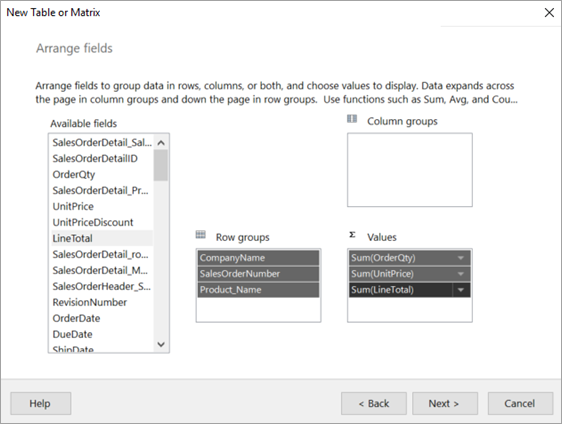Cancel the wizard
The width and height of the screenshot is (562, 424).
click(x=520, y=404)
